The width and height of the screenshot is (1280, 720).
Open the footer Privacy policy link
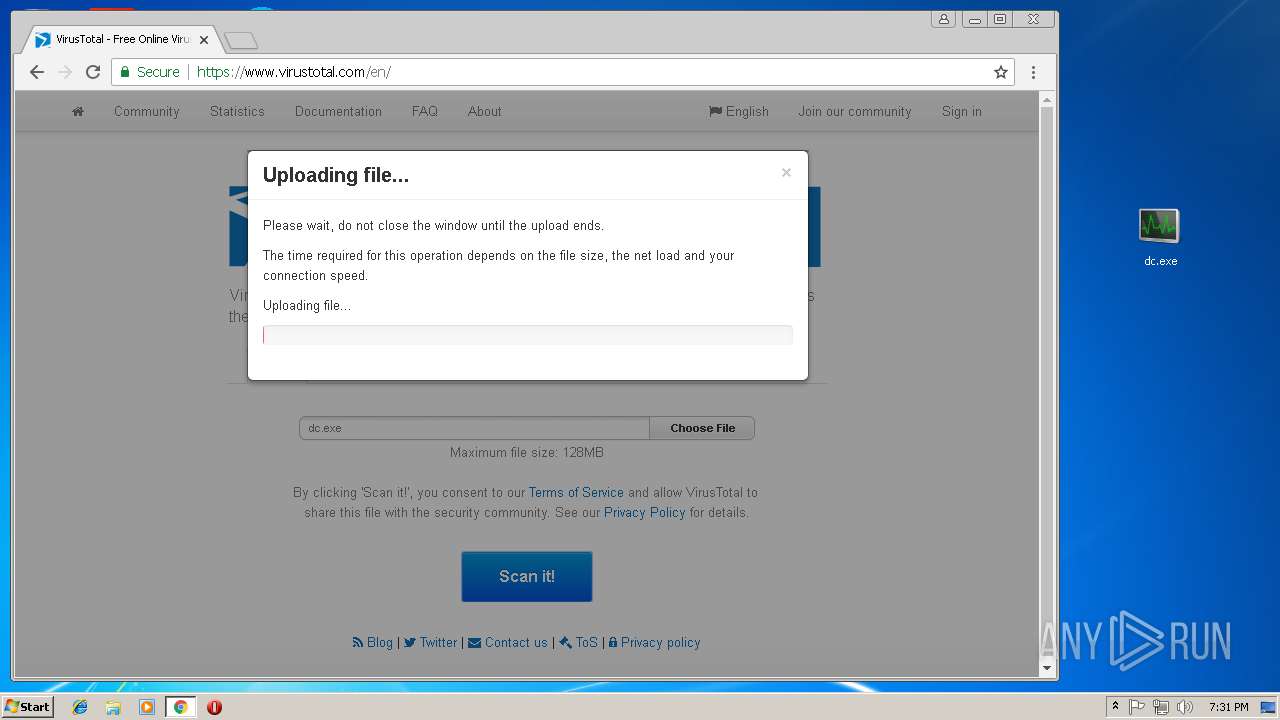654,642
